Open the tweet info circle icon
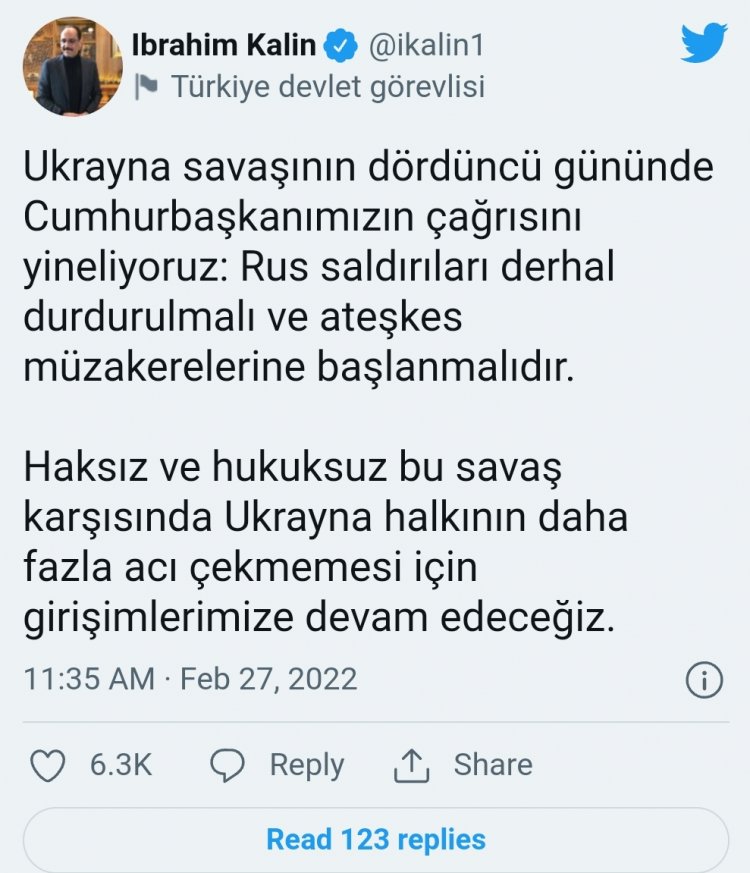 point(704,680)
